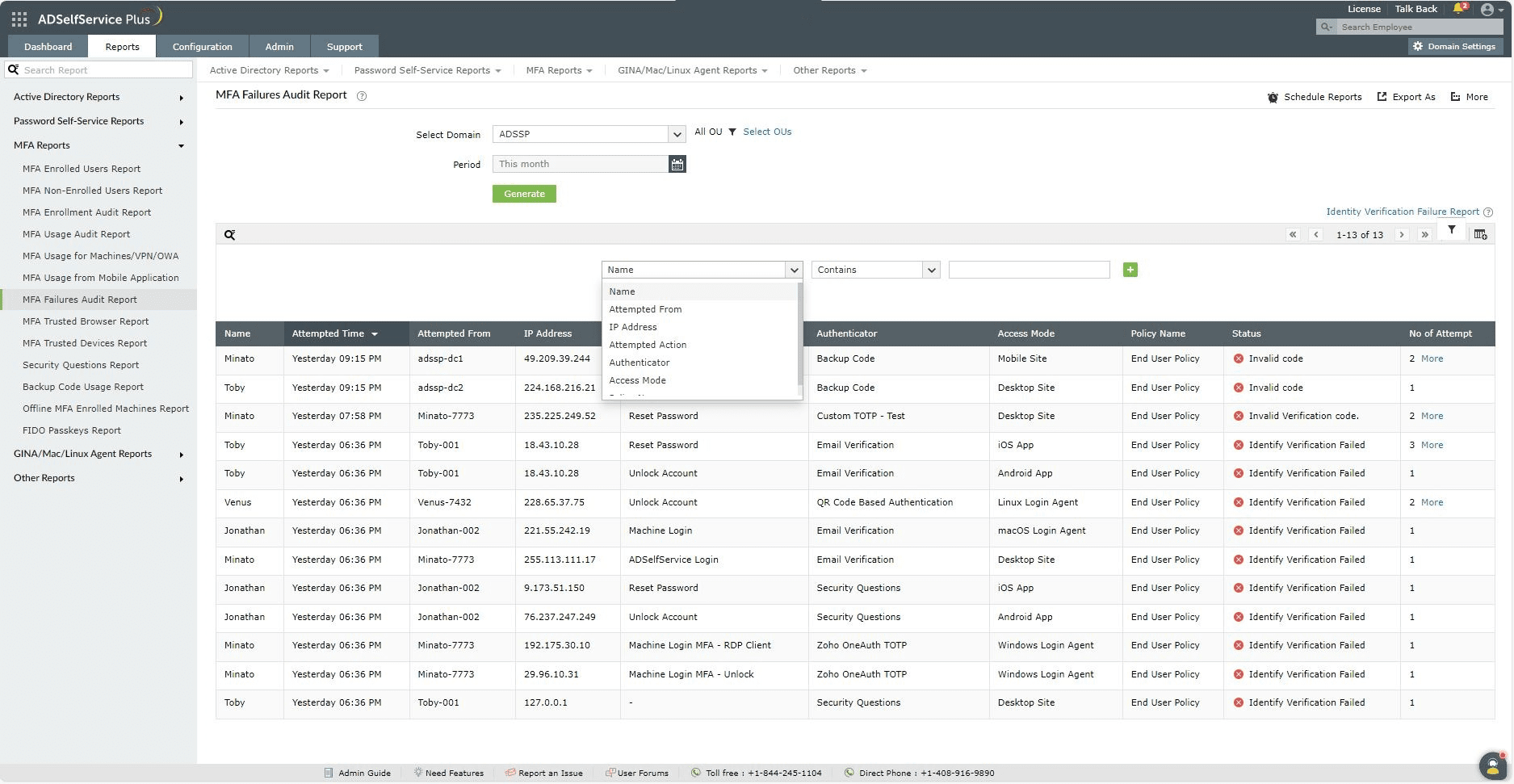Viewport: 1514px width, 784px height.
Task: Click the table search magnifier icon
Action: (230, 235)
